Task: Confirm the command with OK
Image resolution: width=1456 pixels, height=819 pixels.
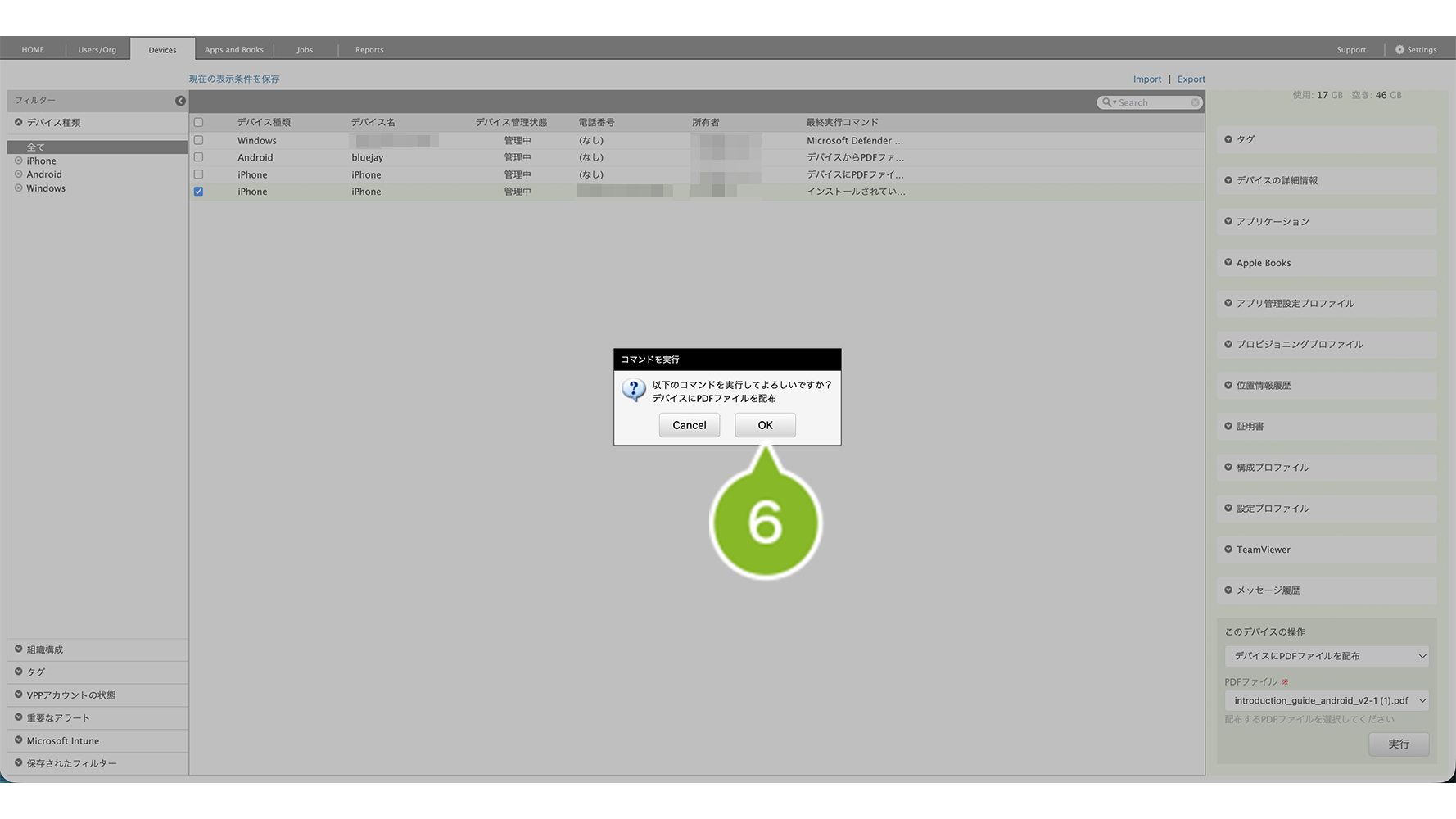Action: [x=765, y=425]
